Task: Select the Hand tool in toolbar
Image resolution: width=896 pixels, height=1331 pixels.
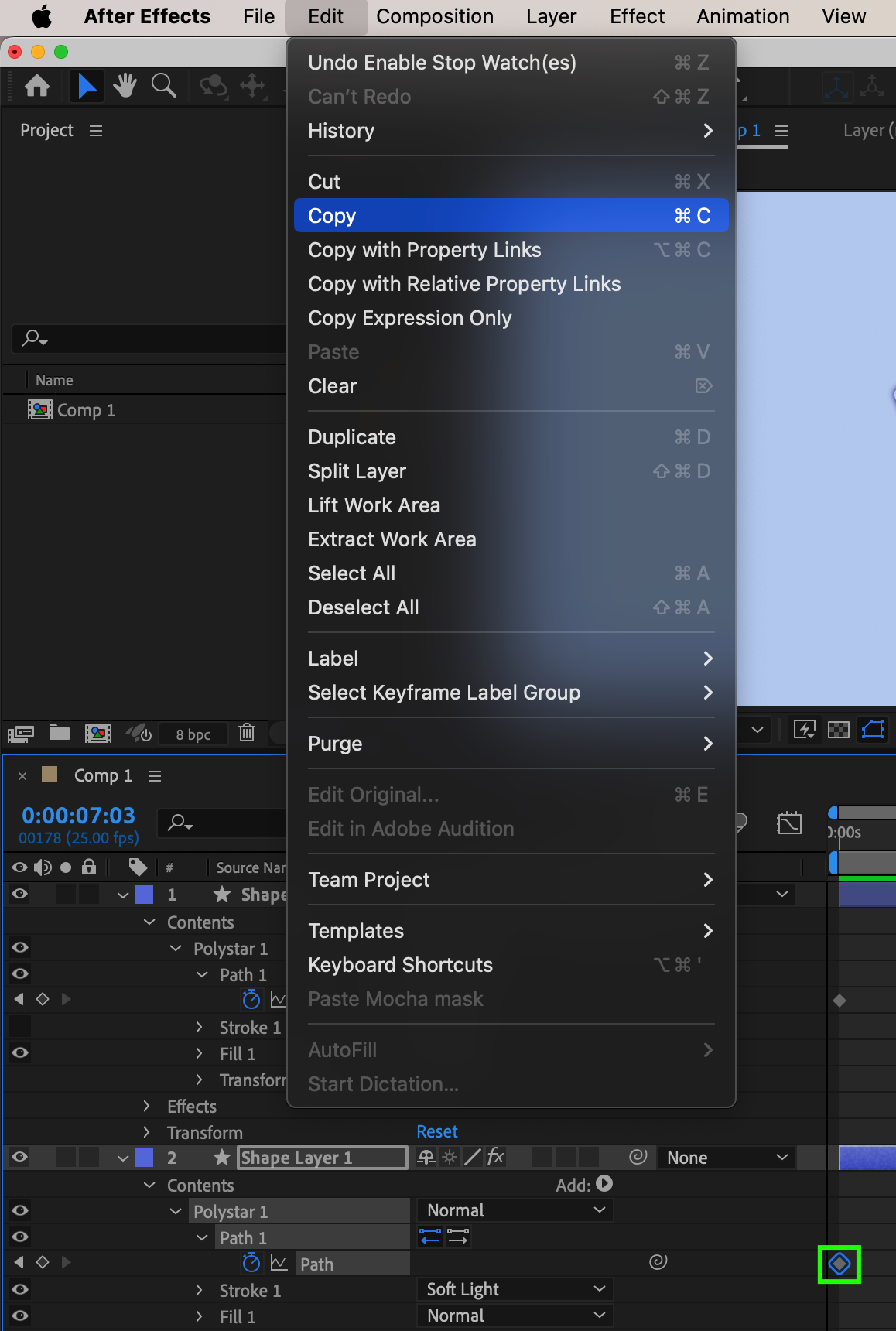Action: 125,85
